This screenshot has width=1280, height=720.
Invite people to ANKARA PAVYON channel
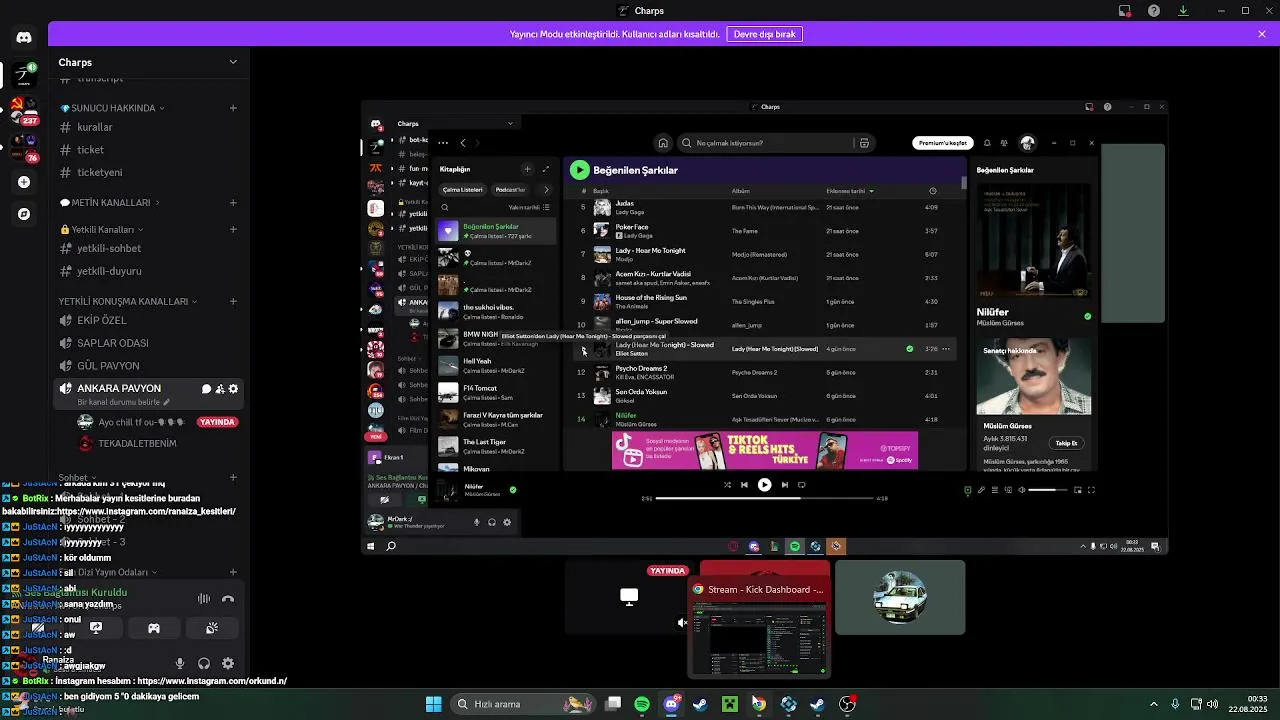click(220, 389)
